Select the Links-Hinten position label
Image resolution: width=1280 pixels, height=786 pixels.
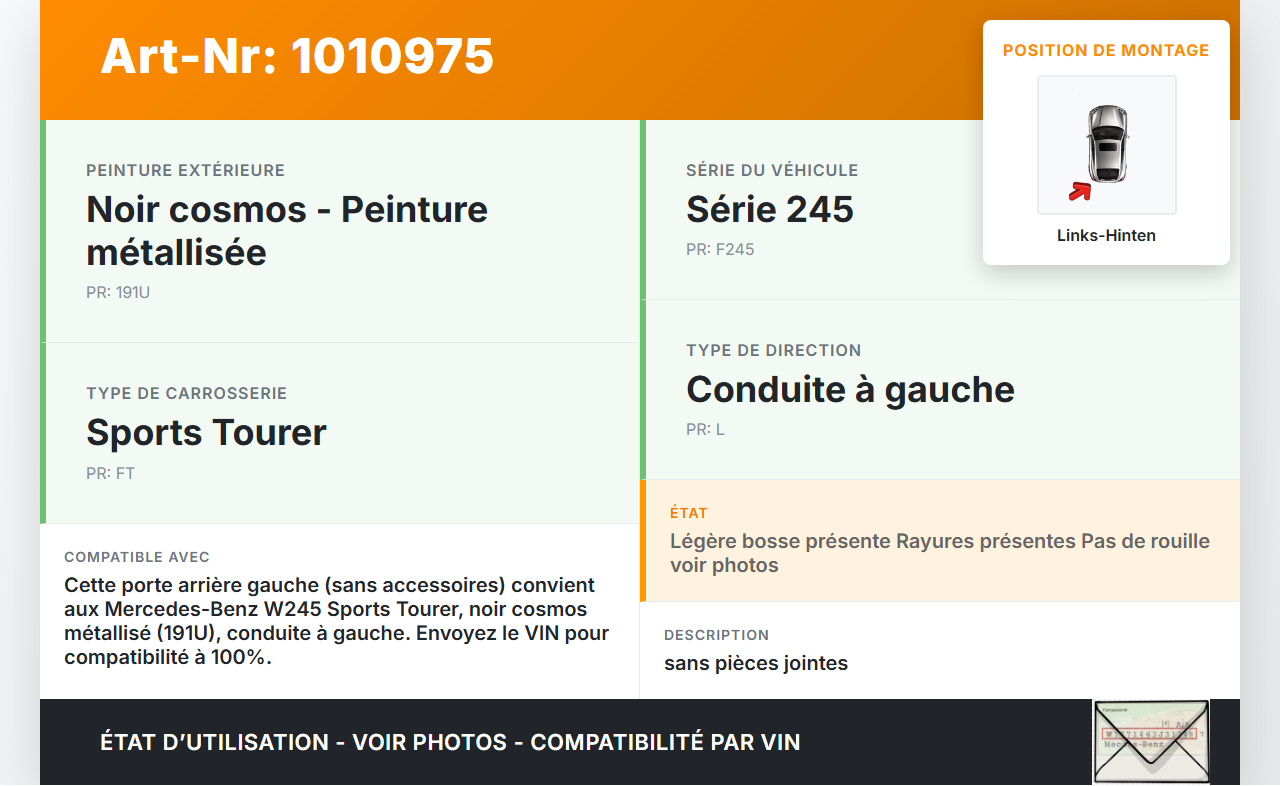coord(1106,236)
